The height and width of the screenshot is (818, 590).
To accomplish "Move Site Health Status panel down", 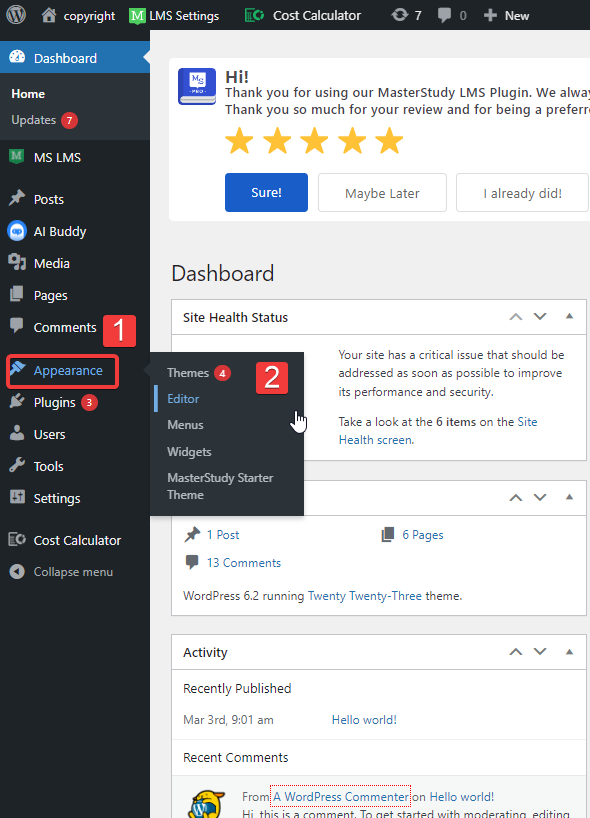I will click(540, 317).
